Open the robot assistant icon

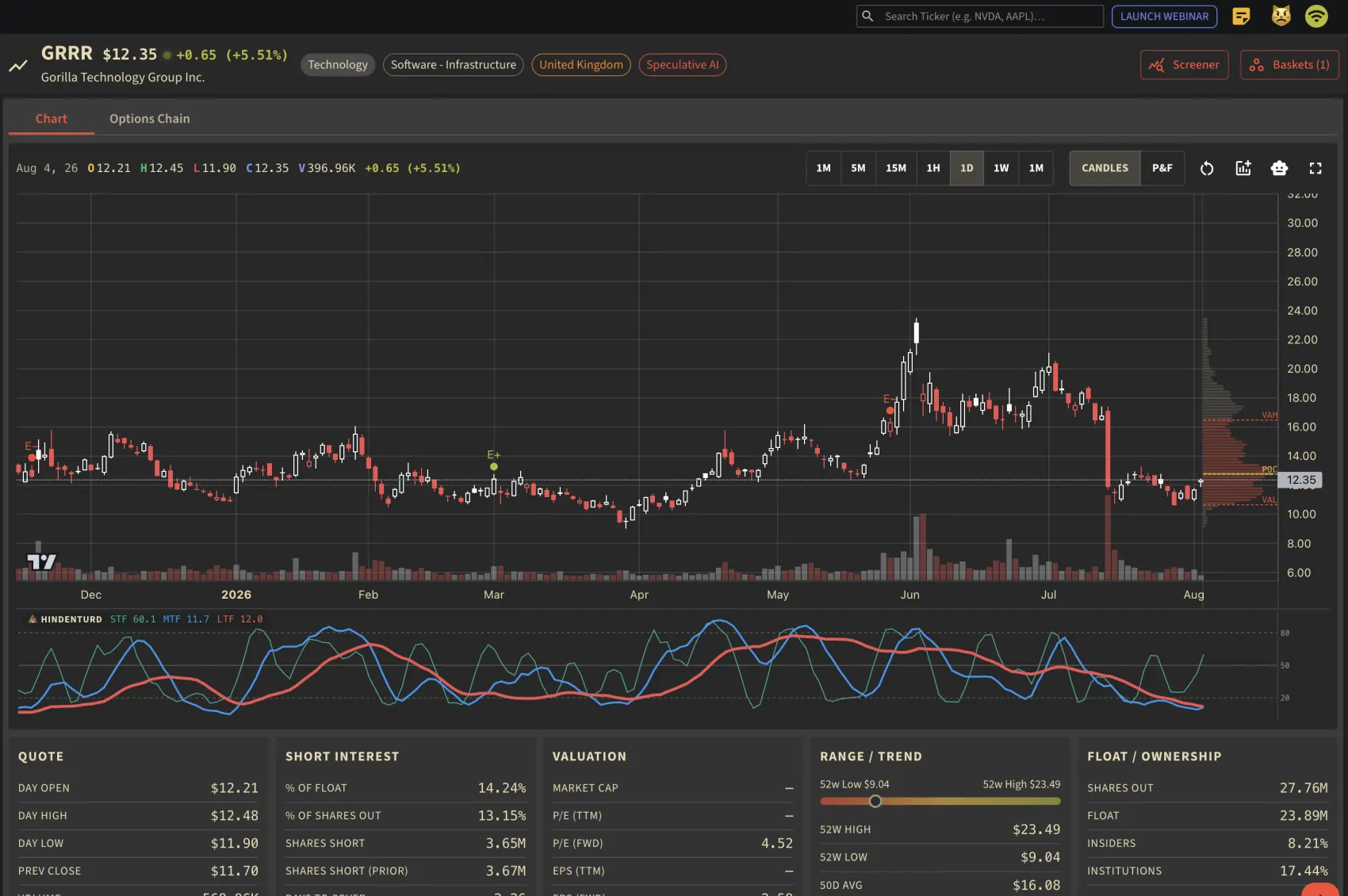click(1278, 168)
